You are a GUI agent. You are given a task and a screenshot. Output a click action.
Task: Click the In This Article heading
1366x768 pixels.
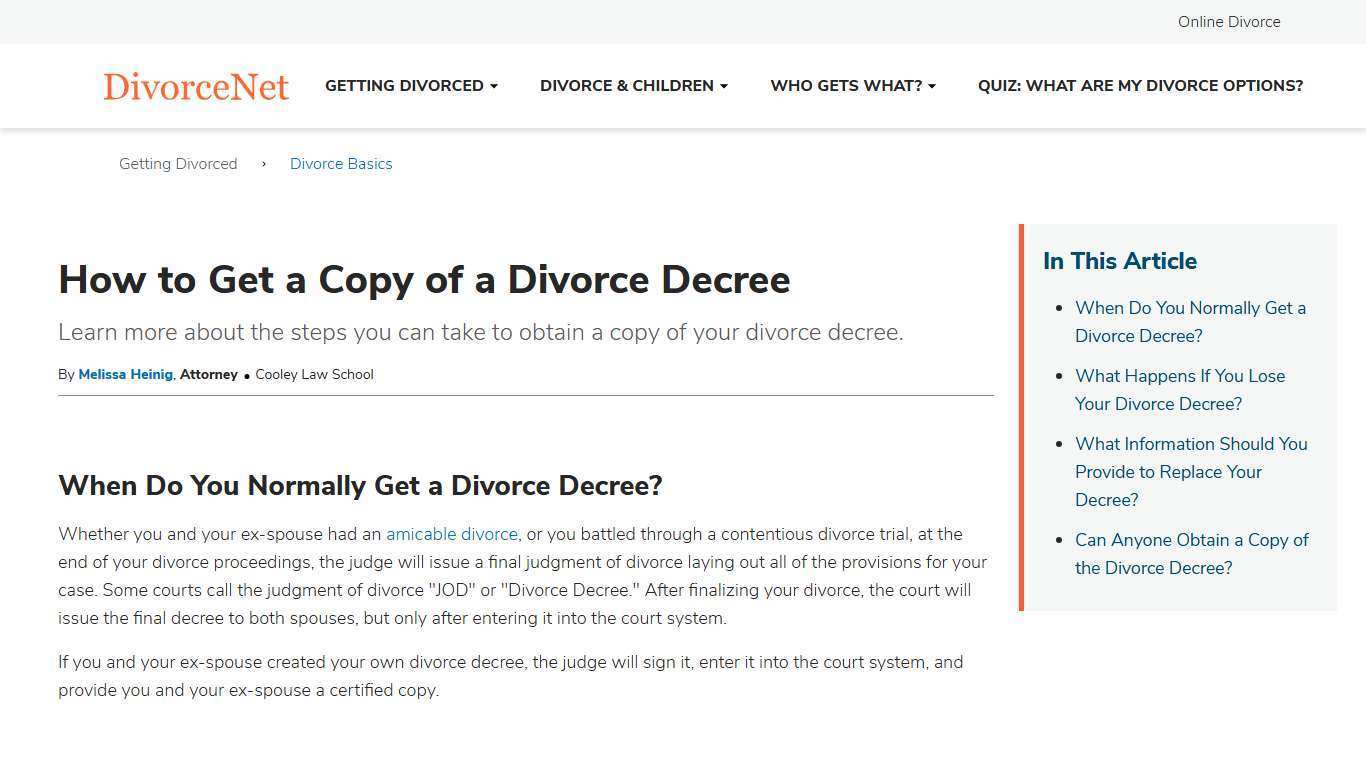1119,261
